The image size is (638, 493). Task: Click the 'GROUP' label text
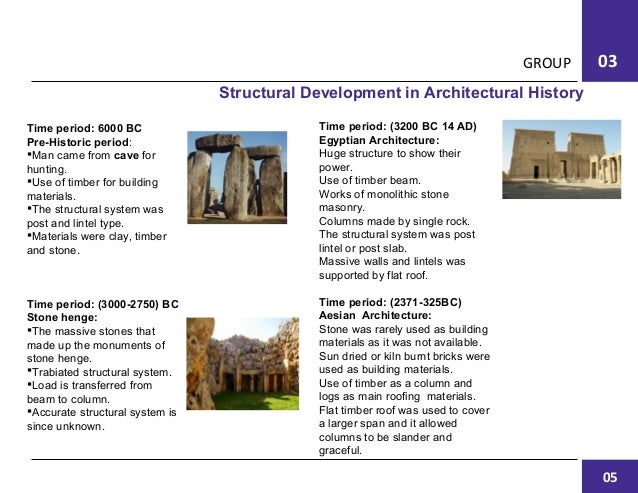coord(547,63)
